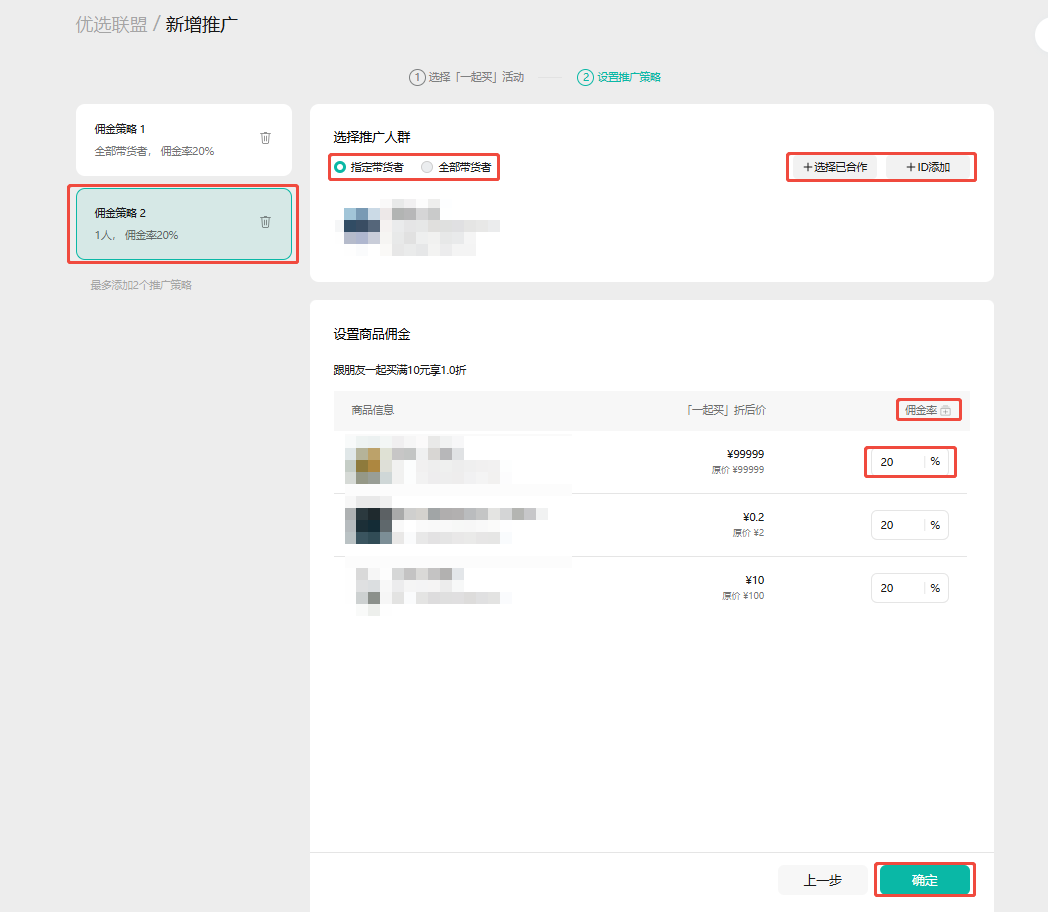Go back with 上一步 button
Image resolution: width=1048 pixels, height=912 pixels.
(822, 880)
